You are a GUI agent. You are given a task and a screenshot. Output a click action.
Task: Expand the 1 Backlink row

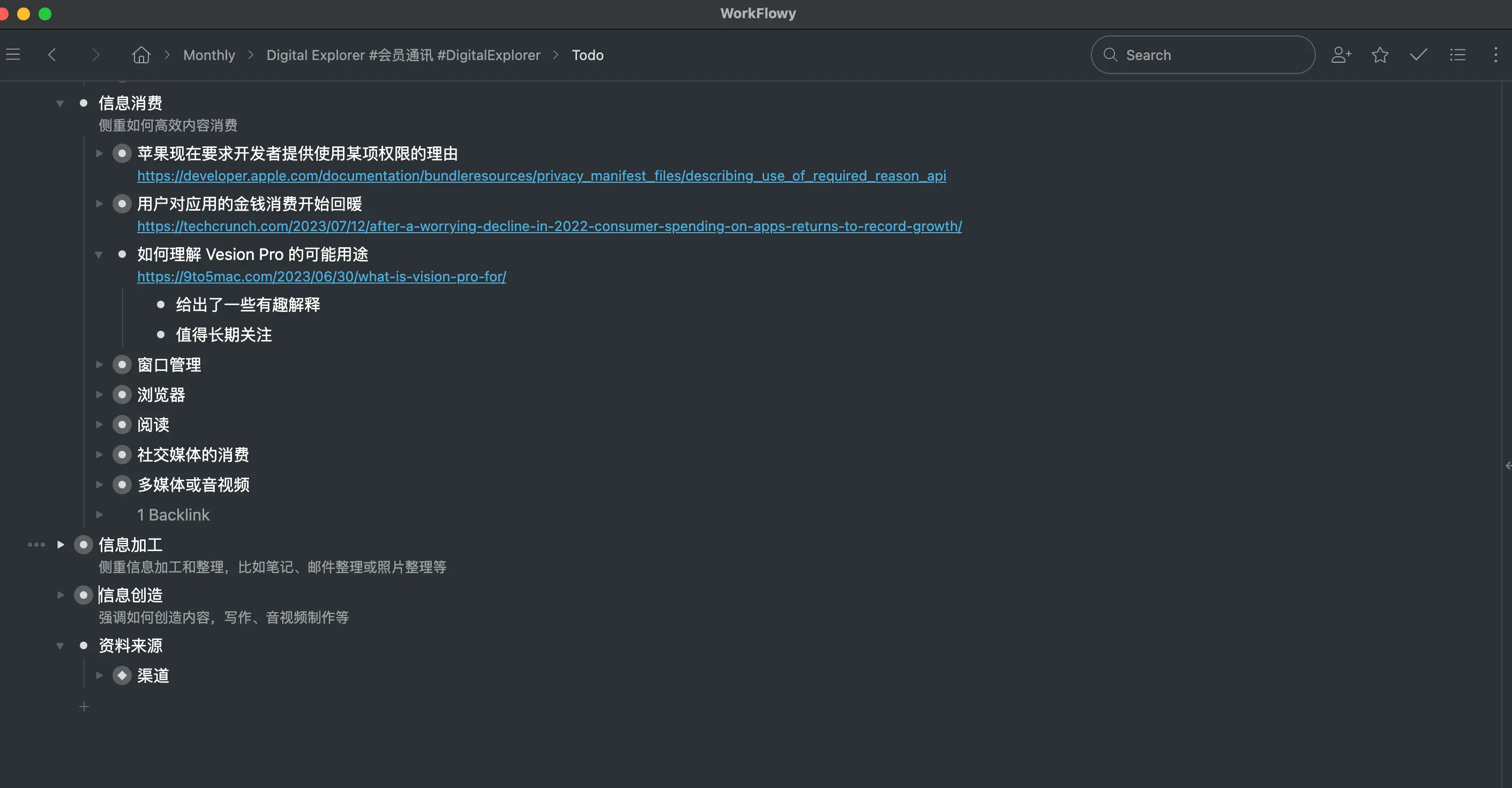coord(99,515)
